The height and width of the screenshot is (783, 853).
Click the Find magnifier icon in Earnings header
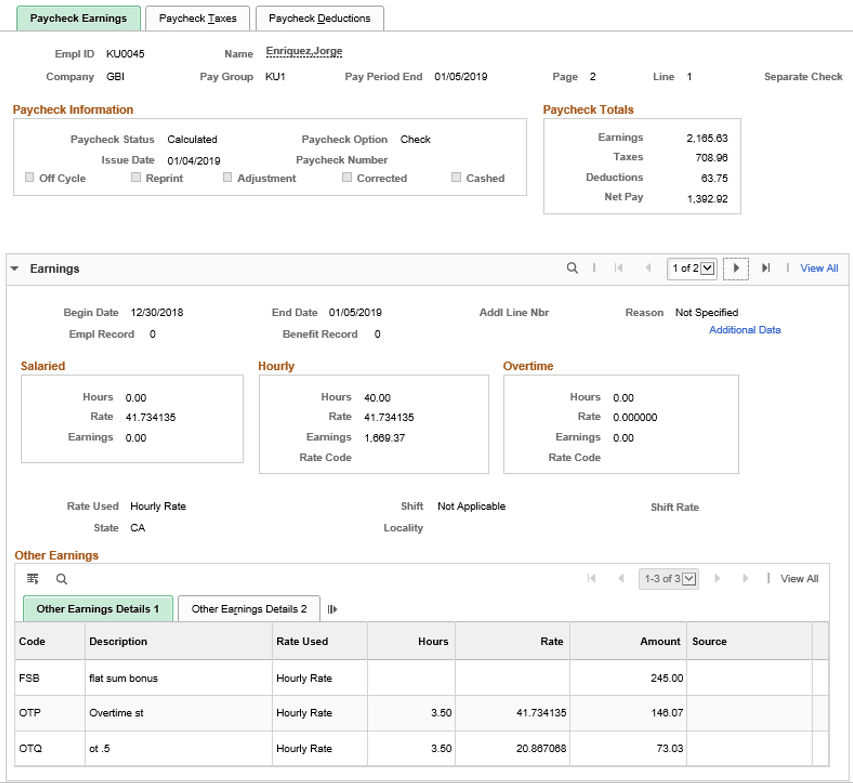tap(570, 267)
